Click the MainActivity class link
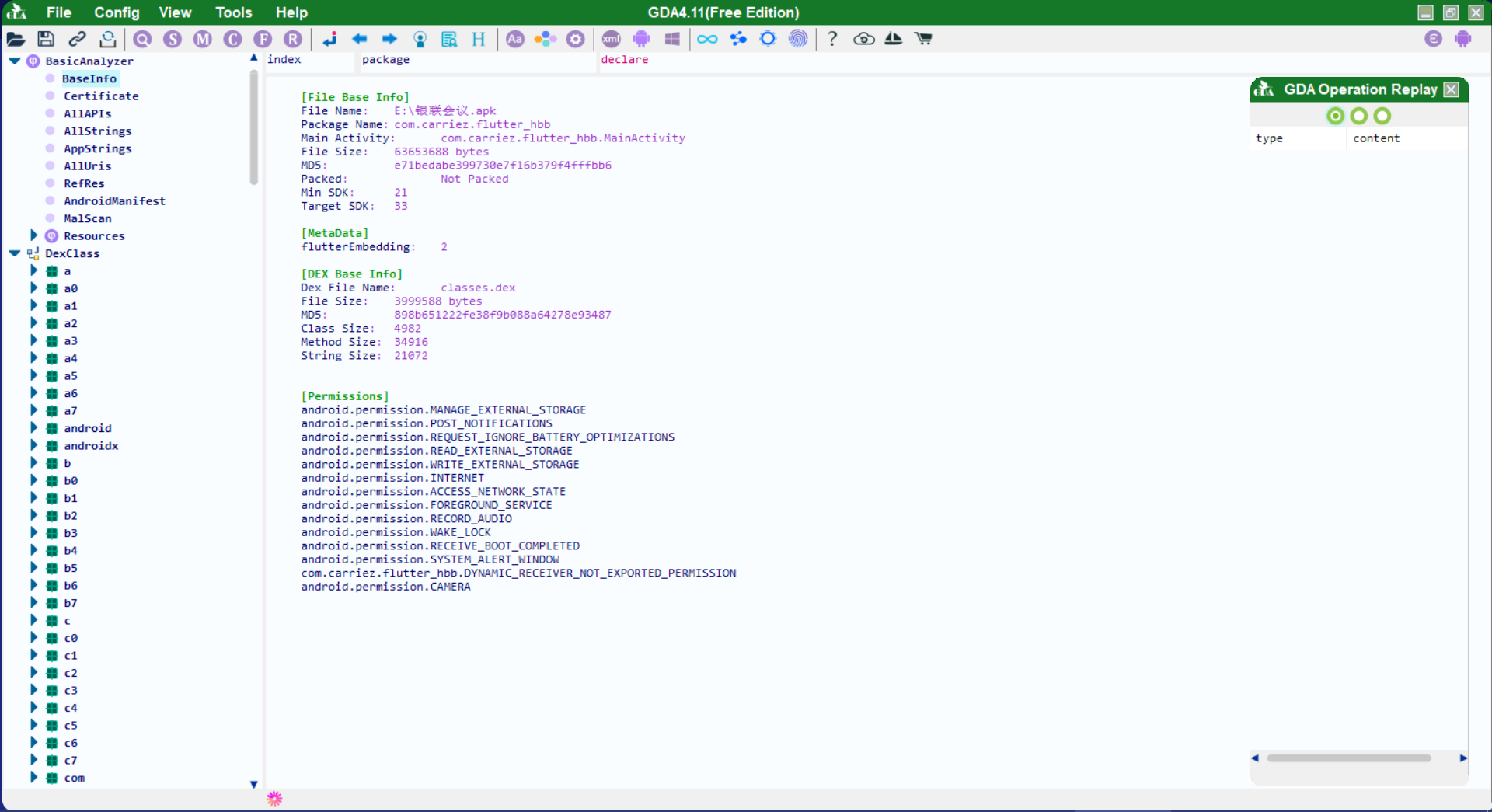The image size is (1492, 812). coord(563,138)
